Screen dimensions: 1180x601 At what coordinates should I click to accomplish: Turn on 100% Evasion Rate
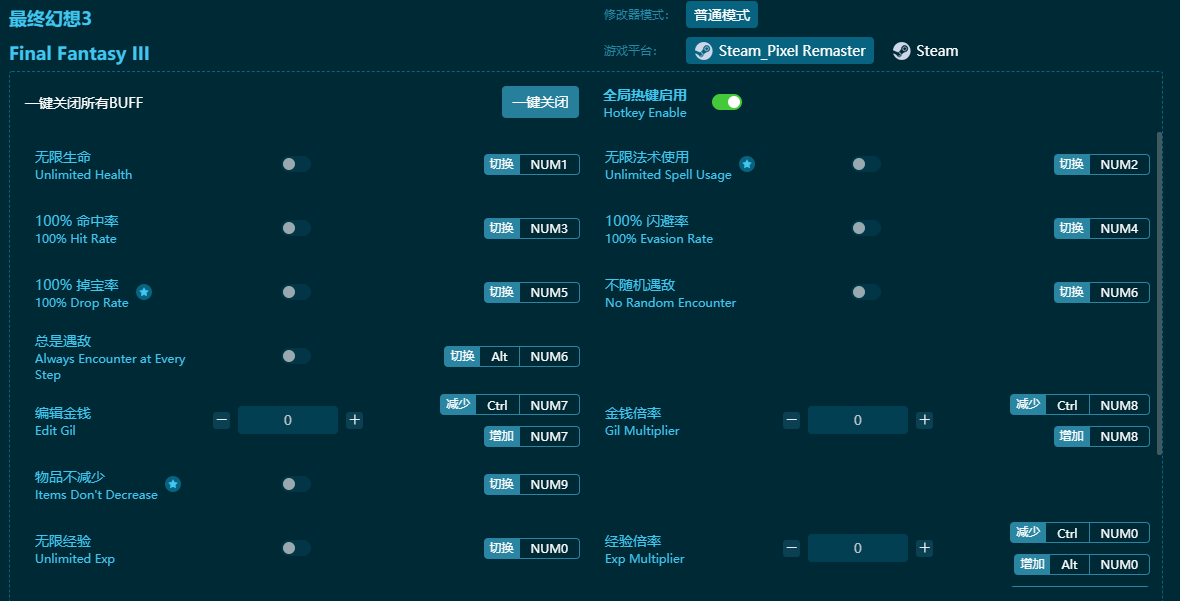865,228
